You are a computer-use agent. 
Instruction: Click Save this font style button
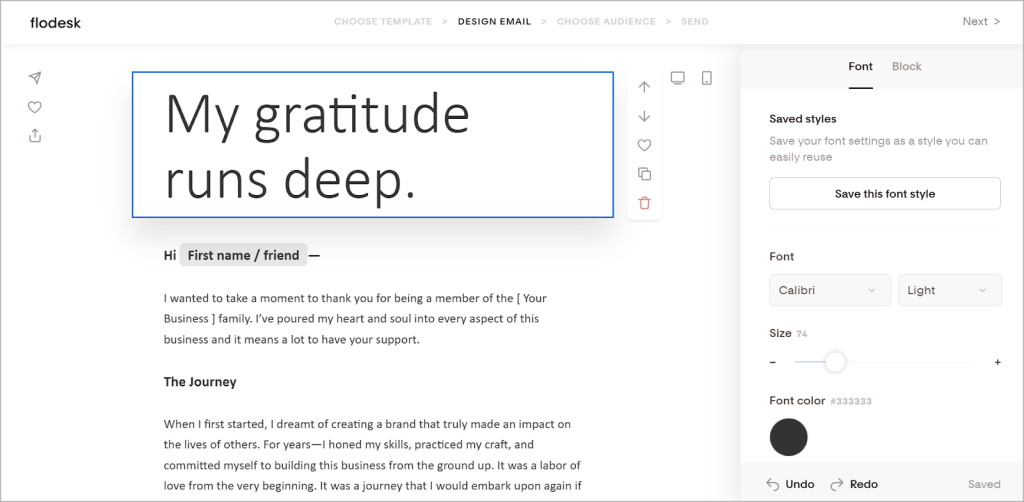pyautogui.click(x=884, y=194)
